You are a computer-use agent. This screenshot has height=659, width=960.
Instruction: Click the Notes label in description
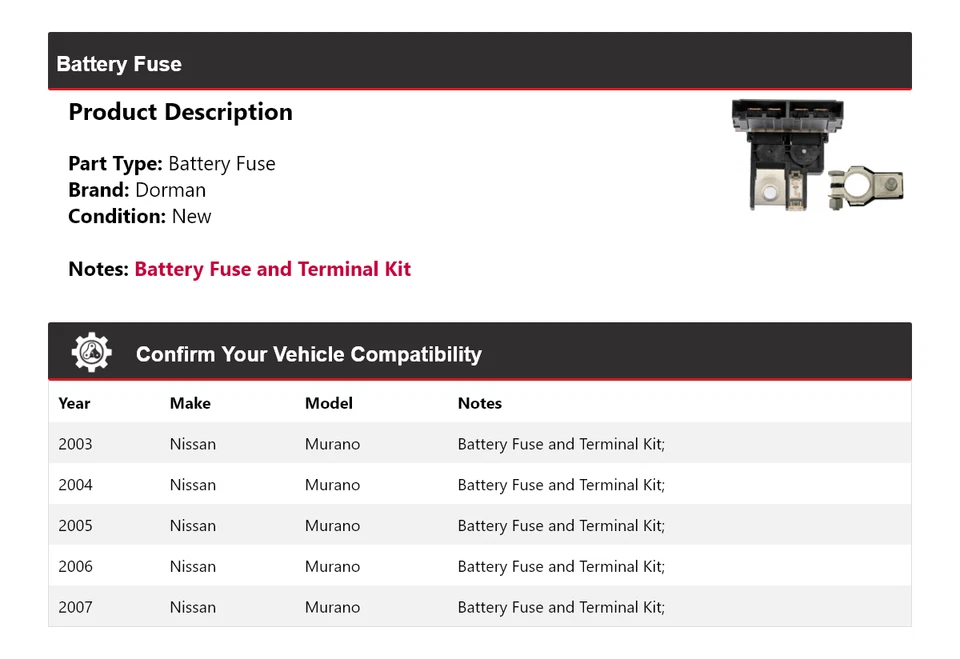[99, 269]
